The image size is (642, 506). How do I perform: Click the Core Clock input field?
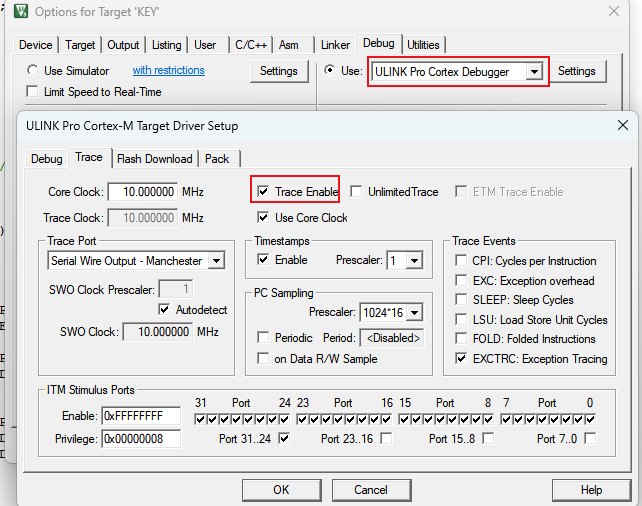click(142, 192)
